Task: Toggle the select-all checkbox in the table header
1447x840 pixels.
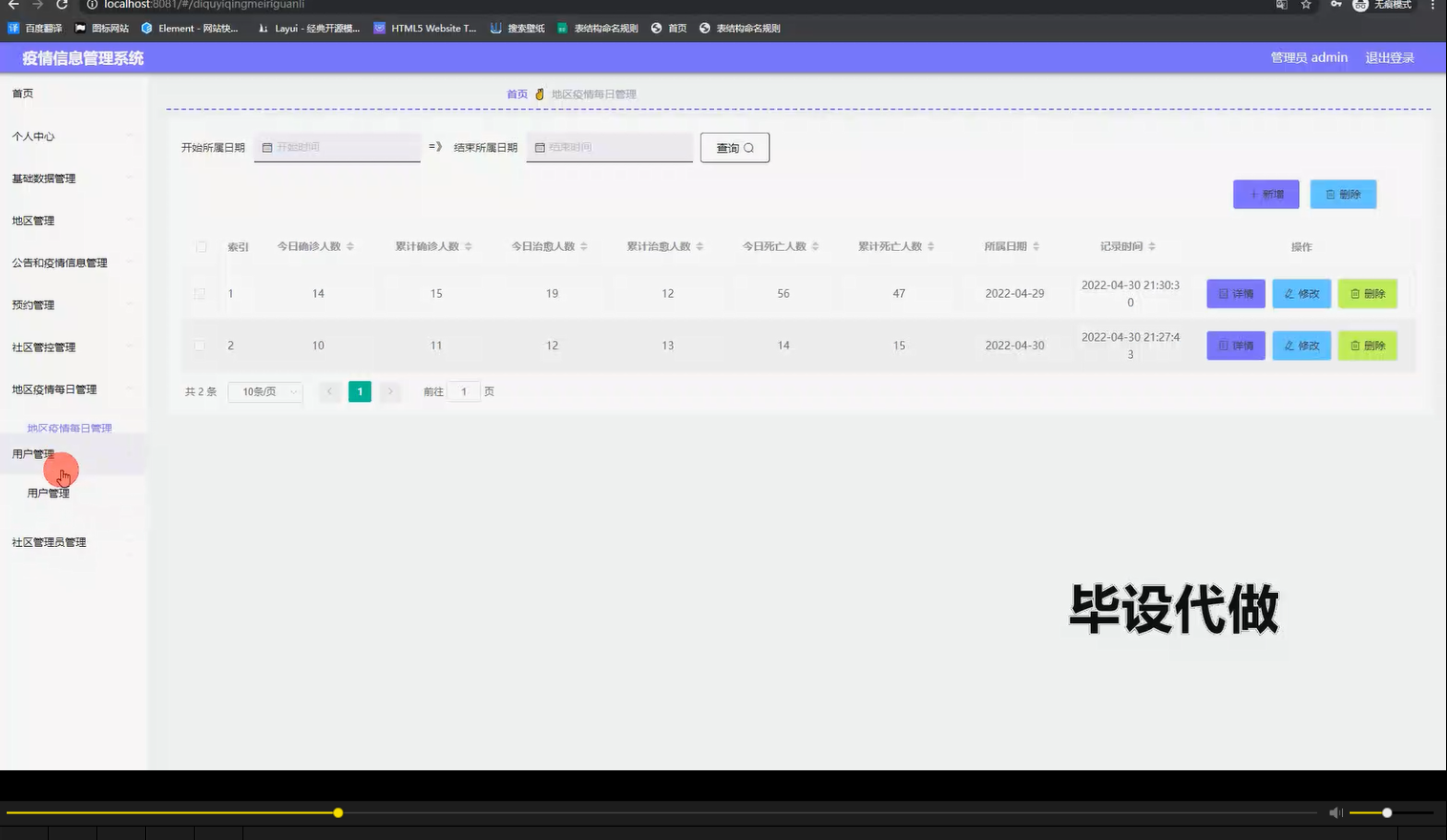Action: tap(201, 245)
